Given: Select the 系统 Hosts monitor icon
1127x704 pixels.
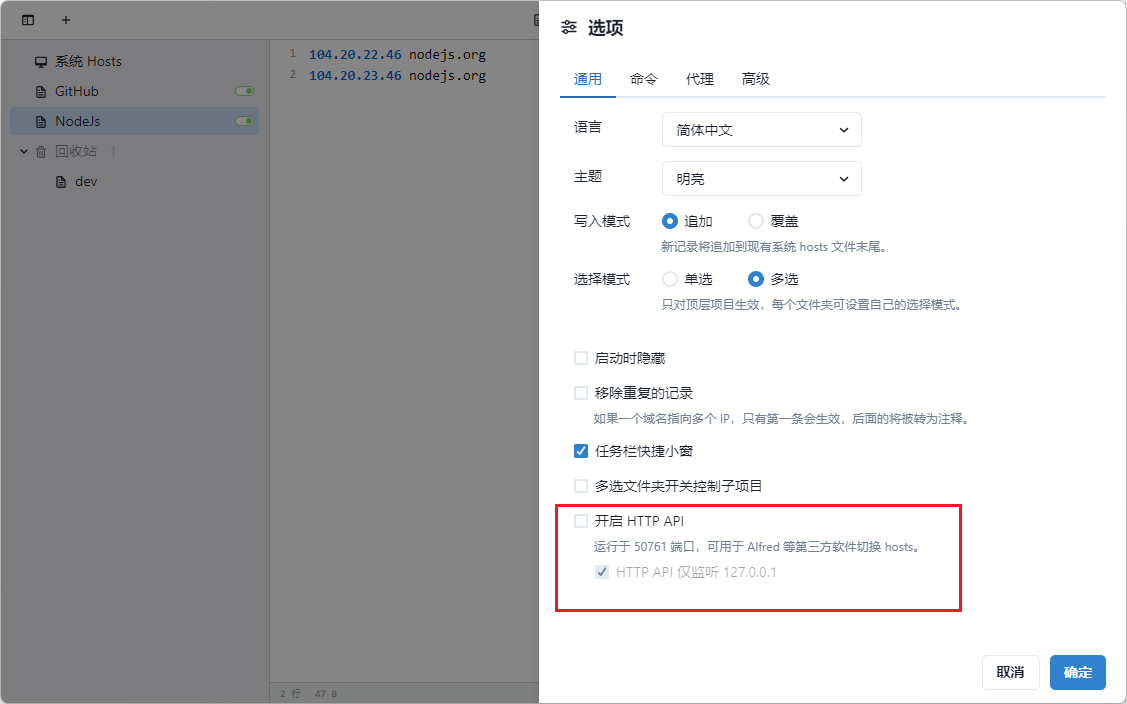Looking at the screenshot, I should (41, 61).
